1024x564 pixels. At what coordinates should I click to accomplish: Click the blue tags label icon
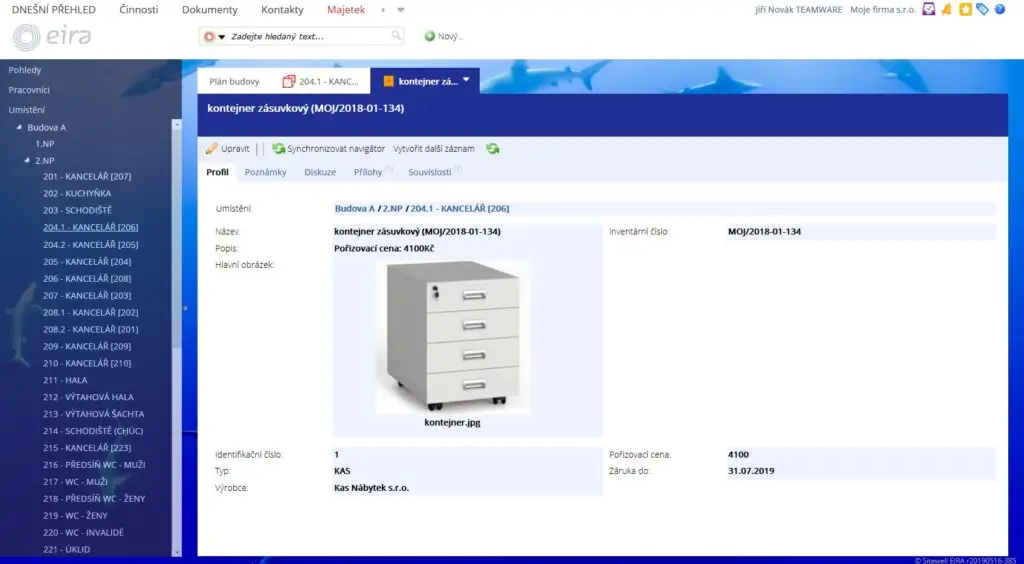point(982,10)
